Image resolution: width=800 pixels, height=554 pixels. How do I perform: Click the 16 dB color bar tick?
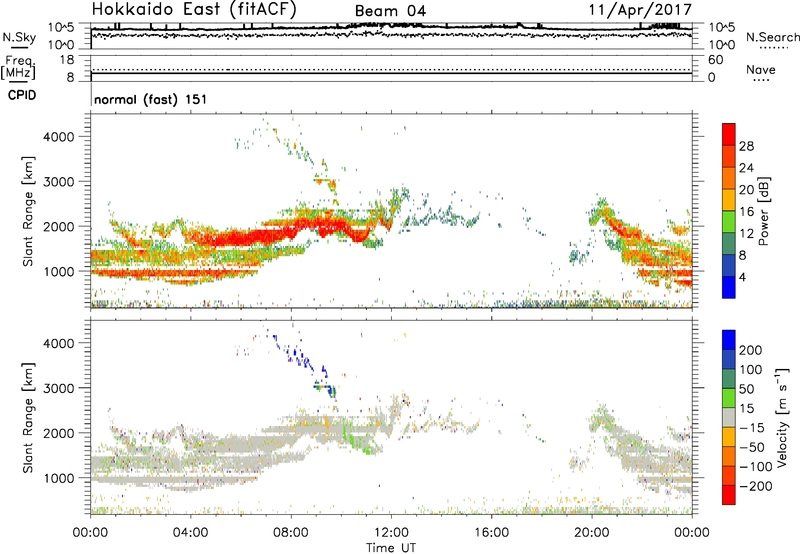coord(746,212)
